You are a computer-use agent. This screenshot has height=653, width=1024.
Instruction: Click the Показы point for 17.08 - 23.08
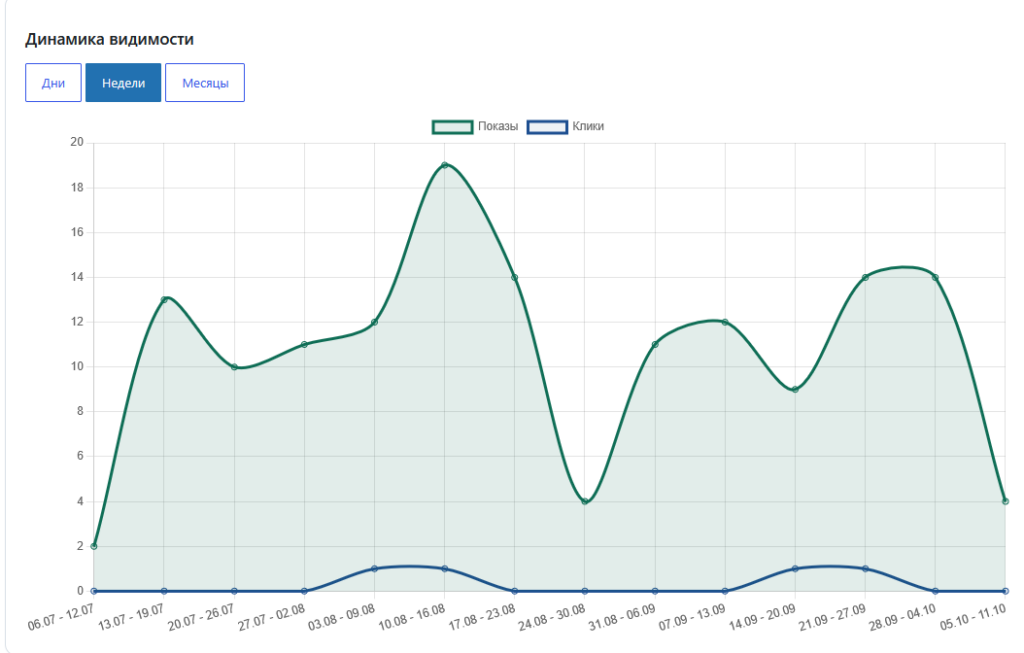[x=515, y=278]
